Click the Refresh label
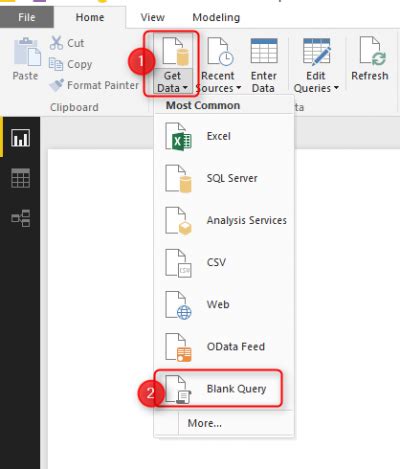This screenshot has height=469, width=400. click(x=370, y=76)
